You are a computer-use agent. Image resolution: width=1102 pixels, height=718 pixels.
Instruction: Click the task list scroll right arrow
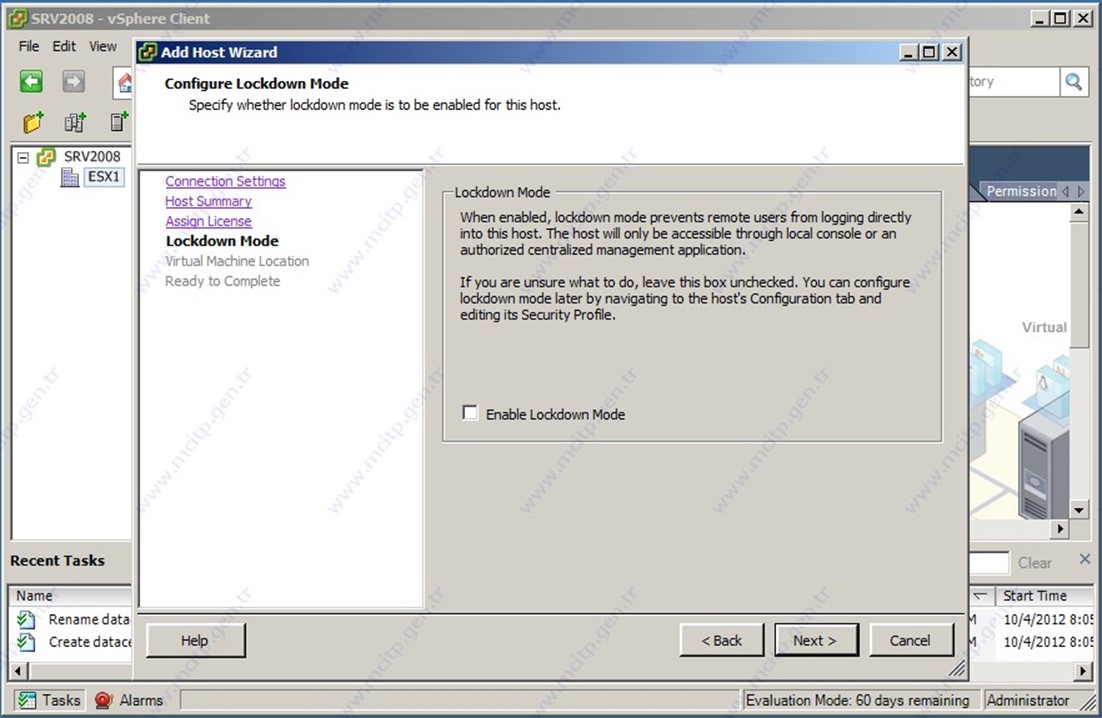(x=1084, y=671)
